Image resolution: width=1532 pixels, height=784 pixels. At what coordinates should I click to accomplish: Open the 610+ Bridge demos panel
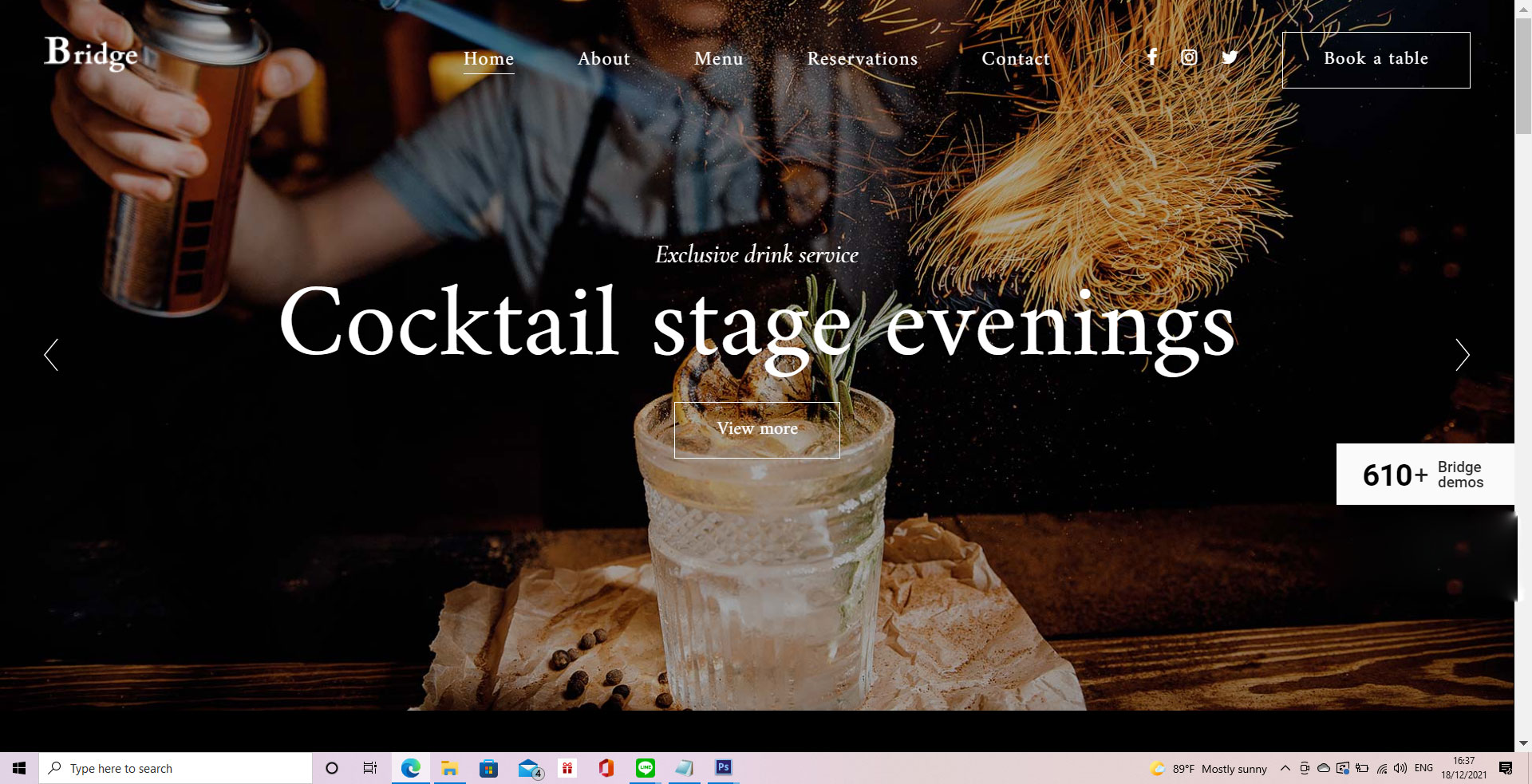(1425, 475)
